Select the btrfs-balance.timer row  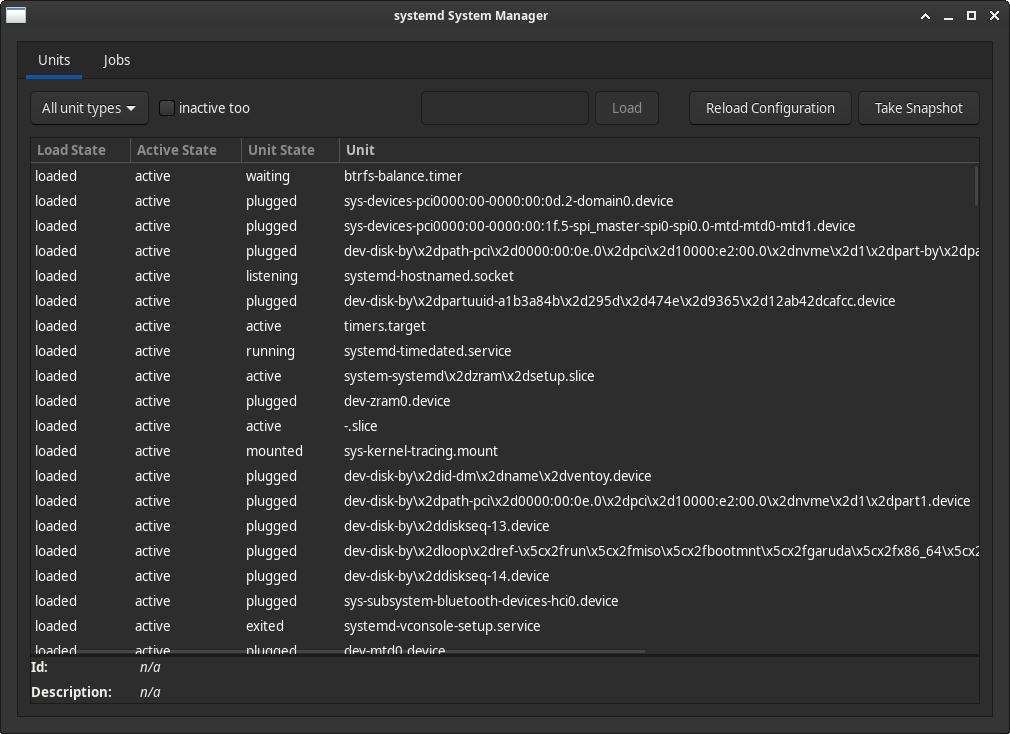point(403,176)
